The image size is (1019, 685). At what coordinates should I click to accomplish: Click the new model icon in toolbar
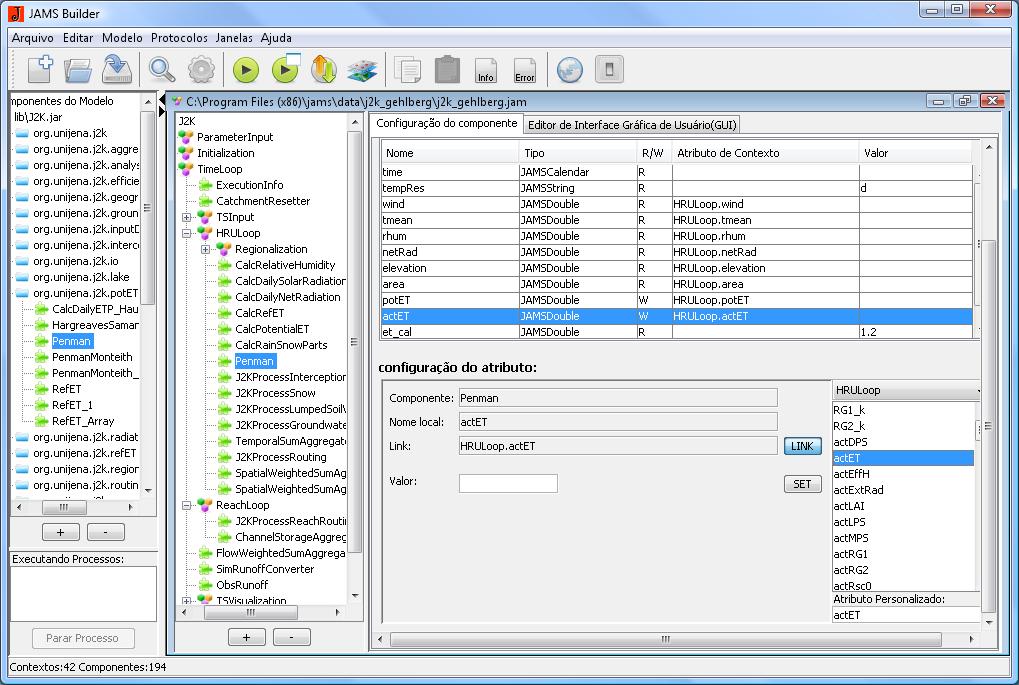(x=40, y=70)
